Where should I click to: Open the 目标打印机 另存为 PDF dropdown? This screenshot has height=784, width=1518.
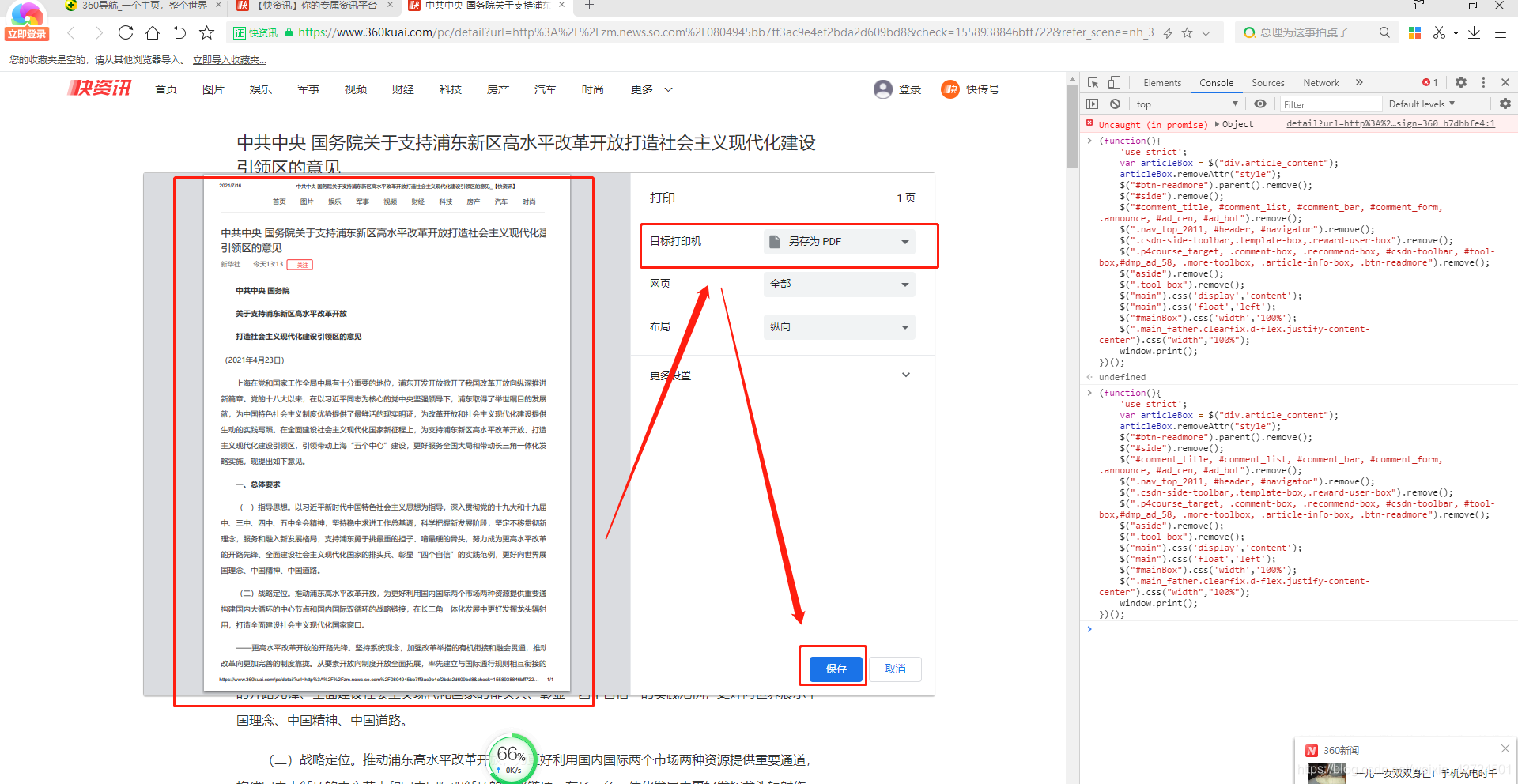click(x=839, y=241)
